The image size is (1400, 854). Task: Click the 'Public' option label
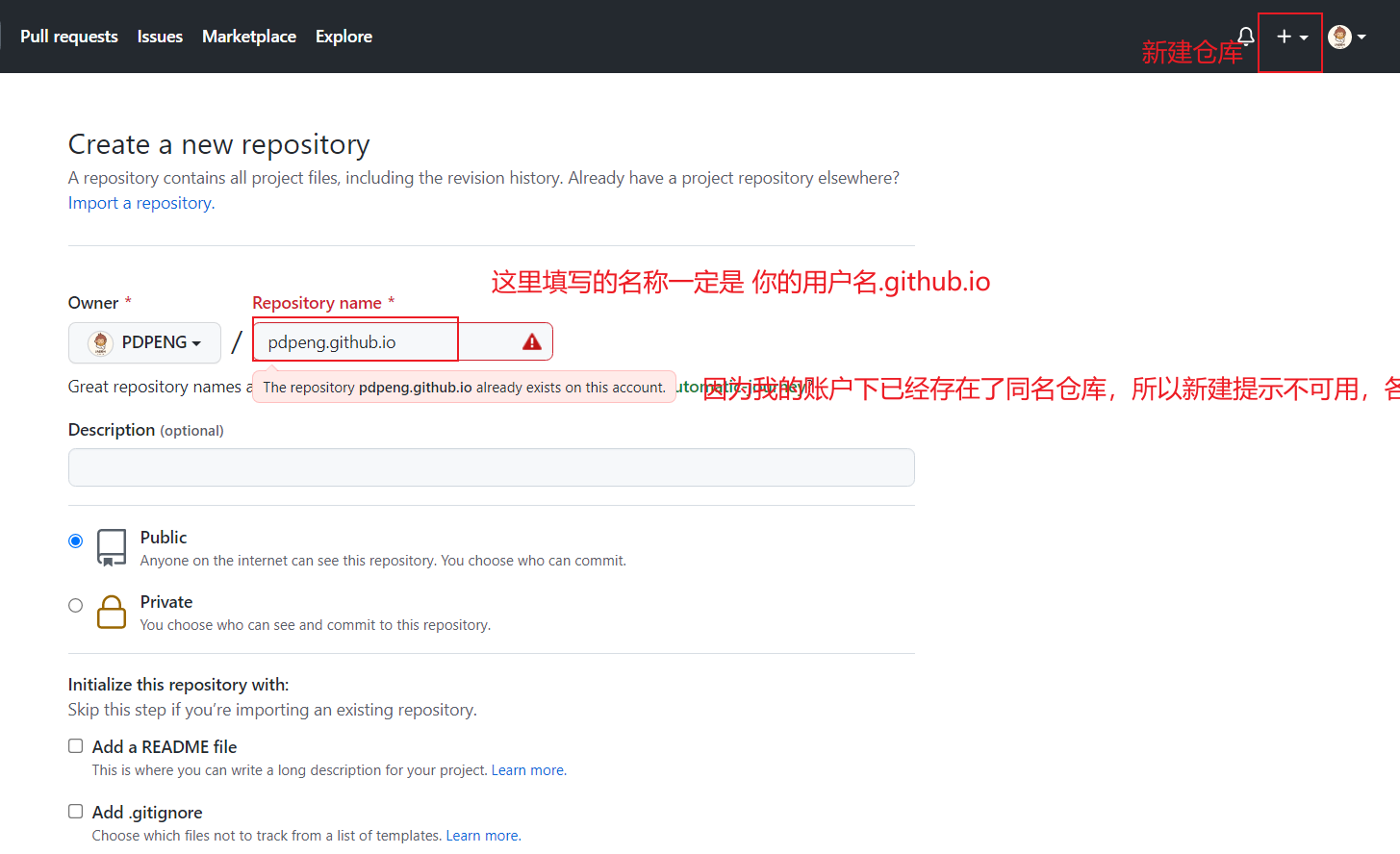click(x=164, y=538)
